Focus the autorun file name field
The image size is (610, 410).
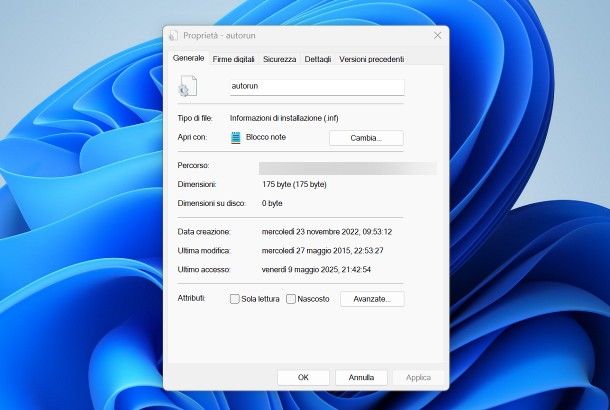click(x=317, y=87)
